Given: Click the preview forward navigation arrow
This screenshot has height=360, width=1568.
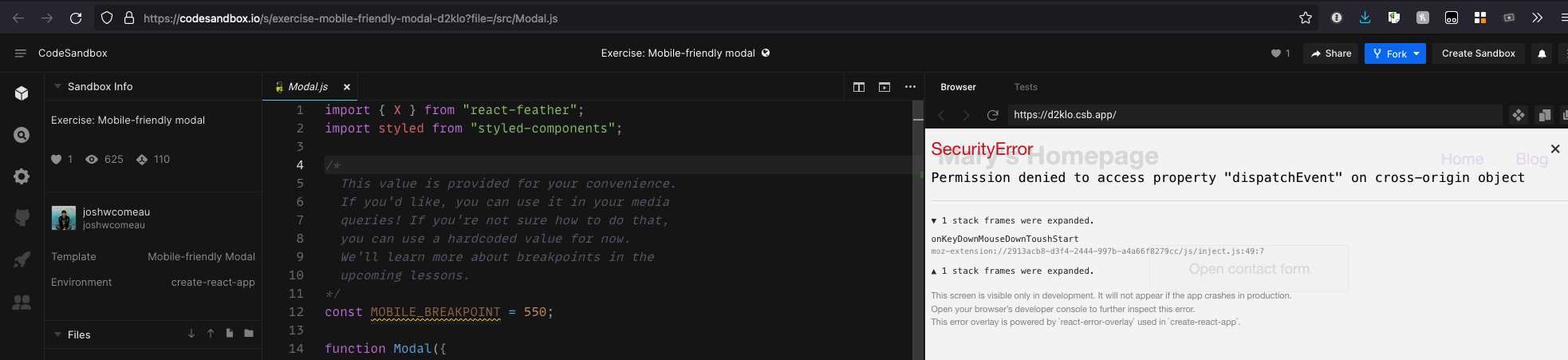Looking at the screenshot, I should pyautogui.click(x=967, y=115).
